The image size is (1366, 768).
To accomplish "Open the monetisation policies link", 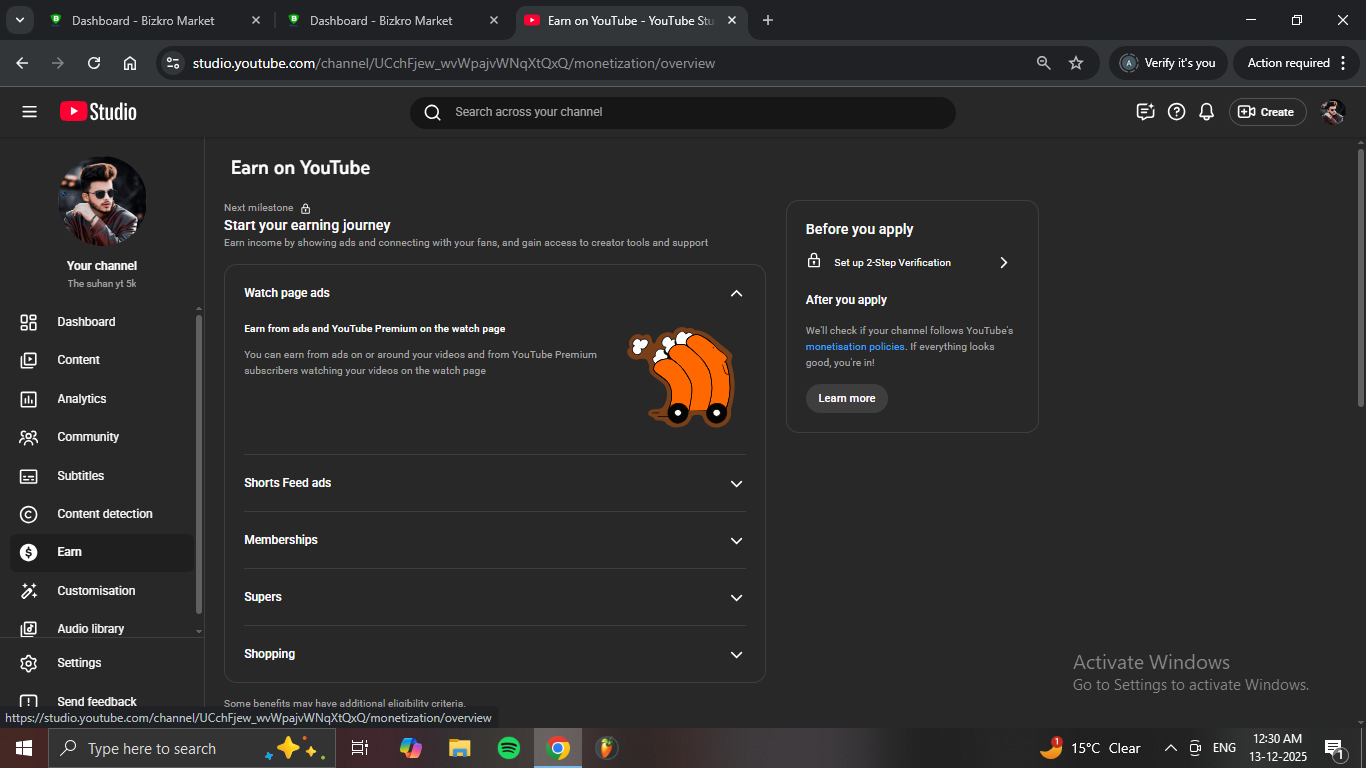I will point(855,347).
